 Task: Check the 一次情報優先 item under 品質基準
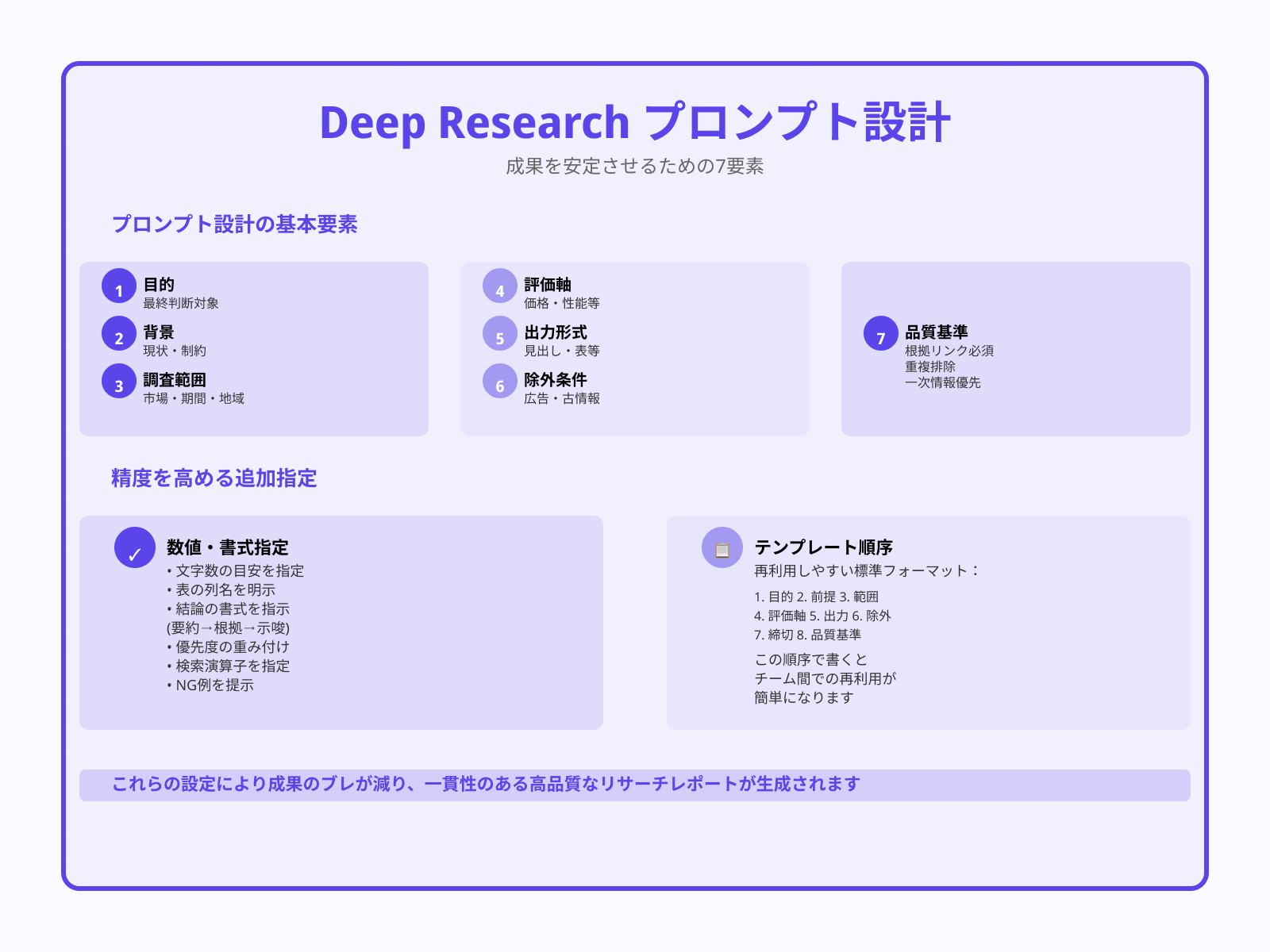point(943,382)
